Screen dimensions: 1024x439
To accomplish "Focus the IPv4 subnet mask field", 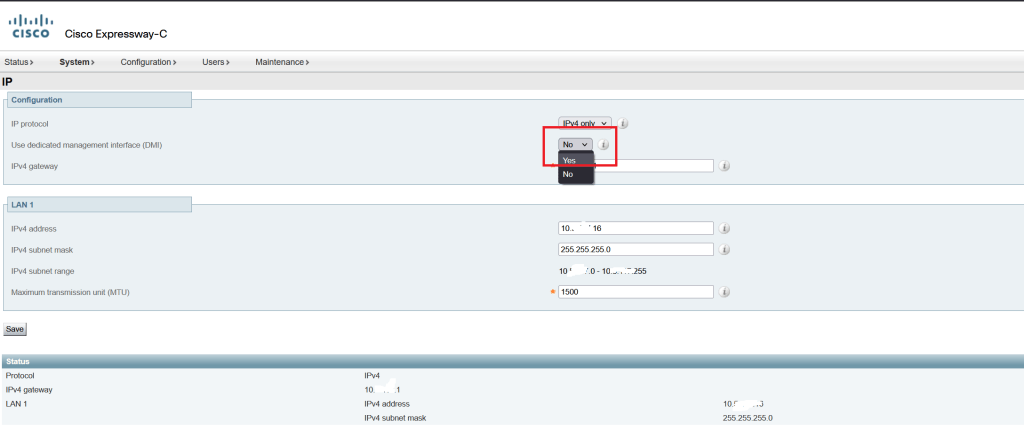I will 635,249.
